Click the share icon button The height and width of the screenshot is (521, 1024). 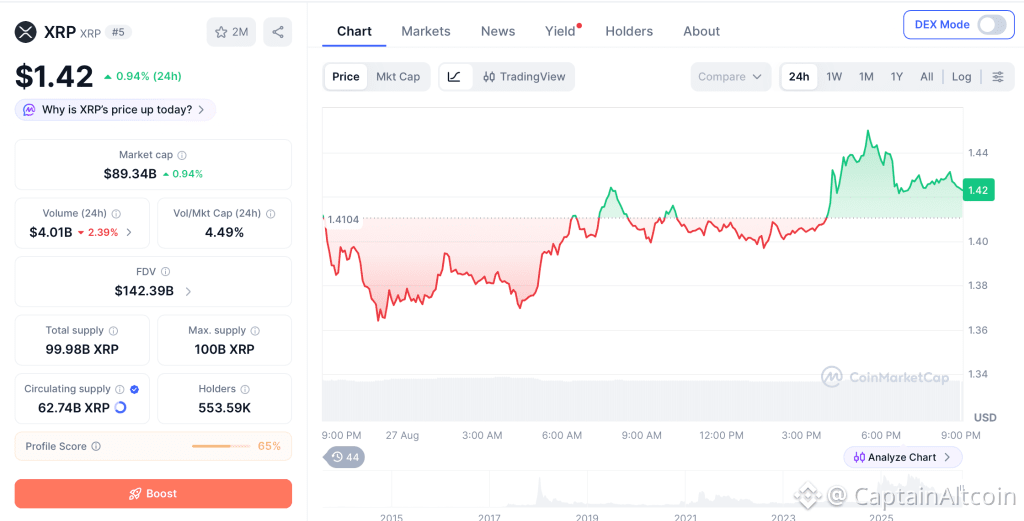[278, 32]
